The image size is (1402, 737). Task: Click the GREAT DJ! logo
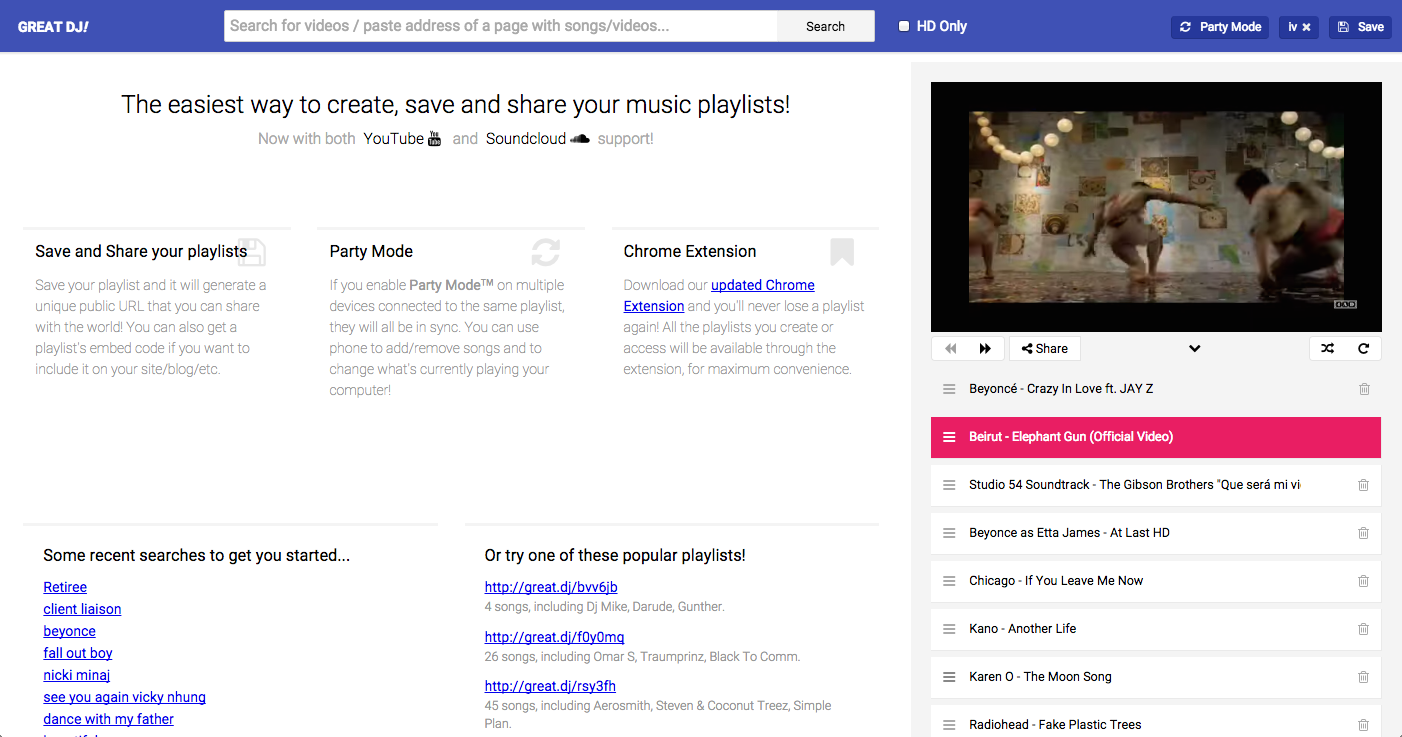pos(53,27)
